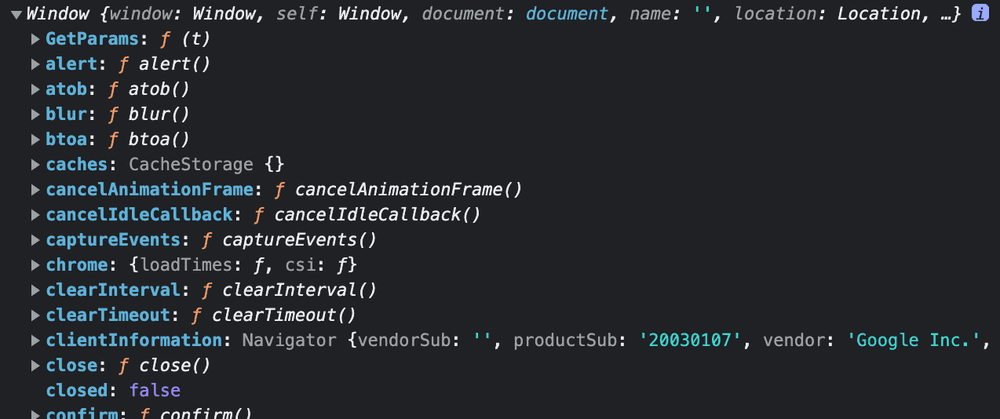Expand the chrome object with loadTimes
1000x419 pixels.
[36, 265]
